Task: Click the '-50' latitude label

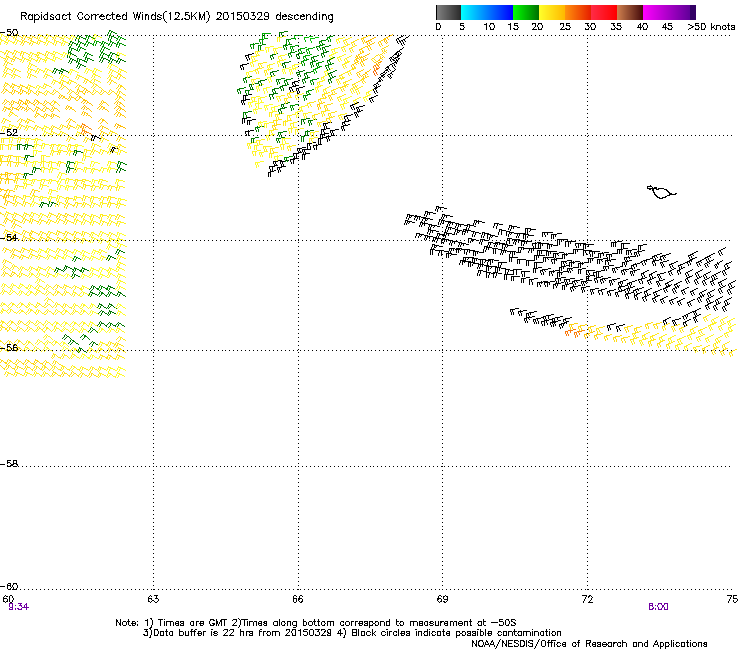Action: (x=9, y=33)
